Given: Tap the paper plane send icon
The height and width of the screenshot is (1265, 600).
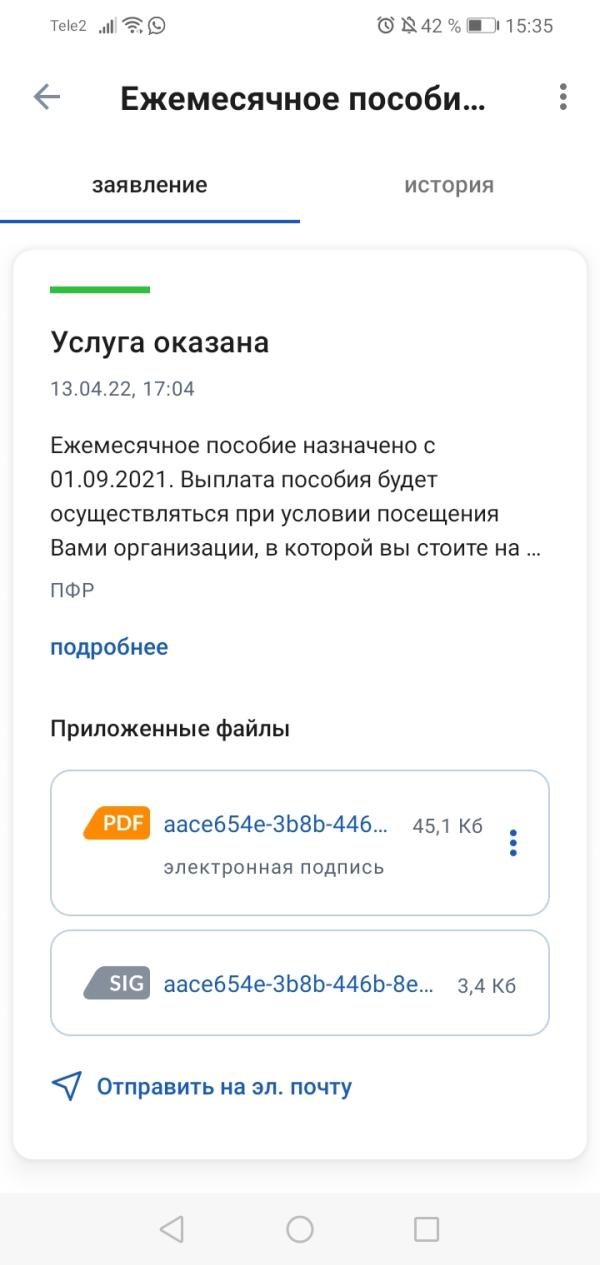Looking at the screenshot, I should (x=64, y=1086).
